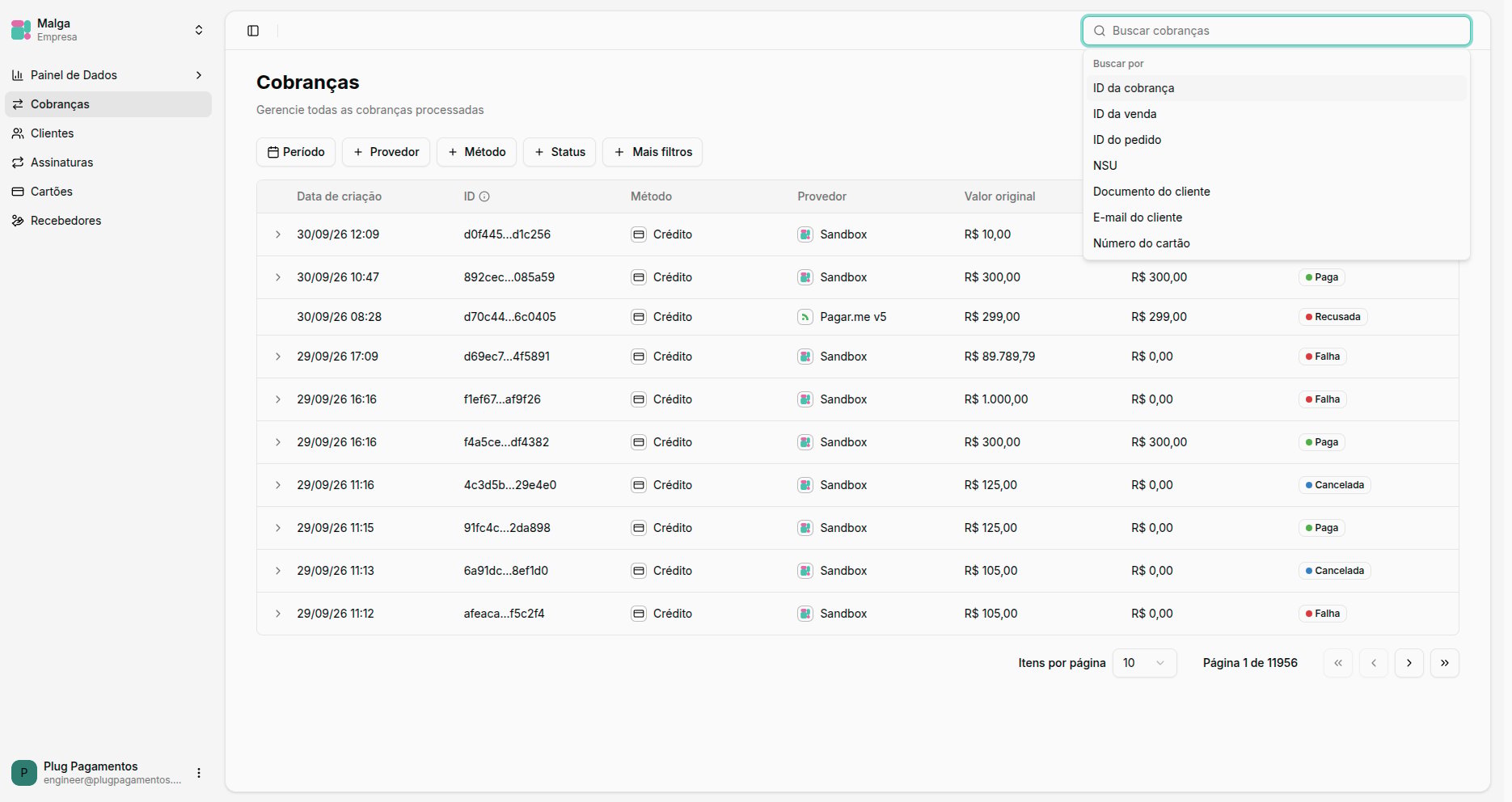The width and height of the screenshot is (1512, 802).
Task: Click the ID column info icon
Action: coord(484,196)
